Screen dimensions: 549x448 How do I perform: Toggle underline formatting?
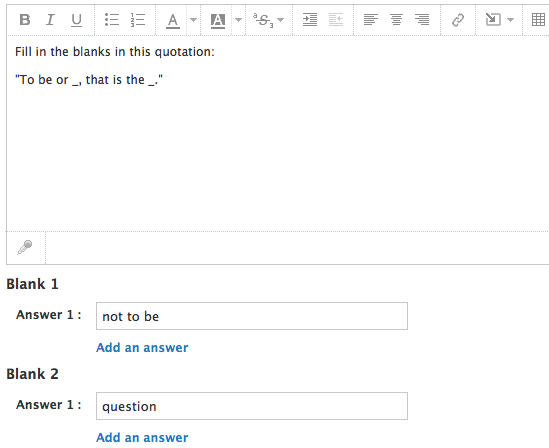76,20
